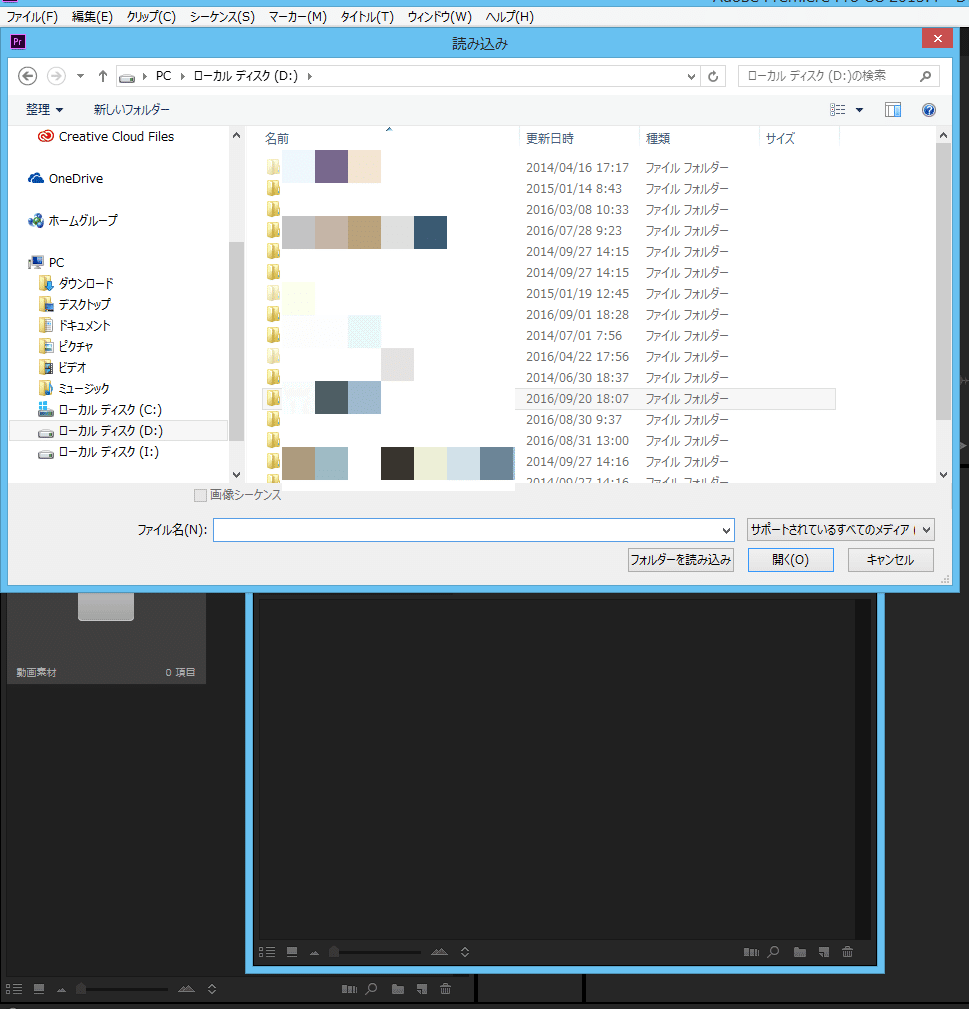Screen dimensions: 969x1009
Task: Click the forward navigation arrow in the dialog
Action: point(57,76)
